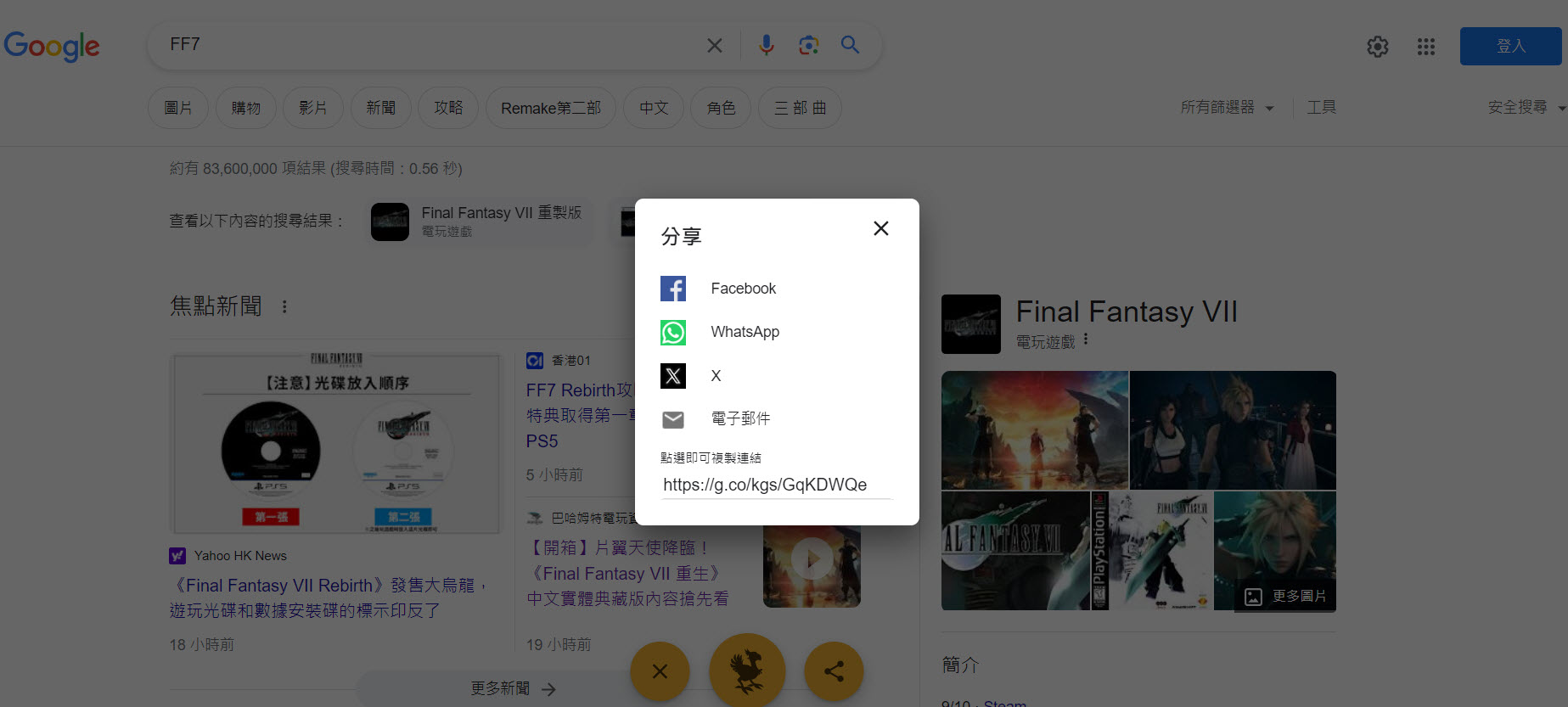The width and height of the screenshot is (1568, 707).
Task: Open Google Lens image search
Action: point(808,45)
